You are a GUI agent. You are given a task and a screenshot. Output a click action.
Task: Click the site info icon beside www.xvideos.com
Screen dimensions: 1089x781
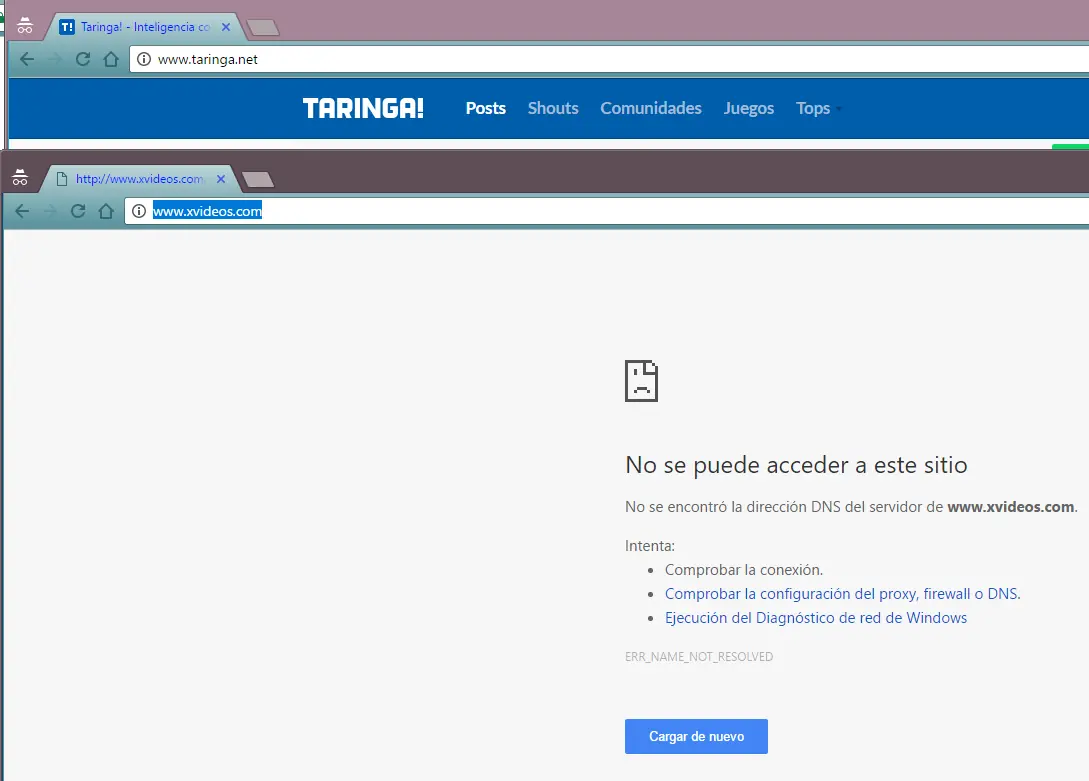coord(139,211)
